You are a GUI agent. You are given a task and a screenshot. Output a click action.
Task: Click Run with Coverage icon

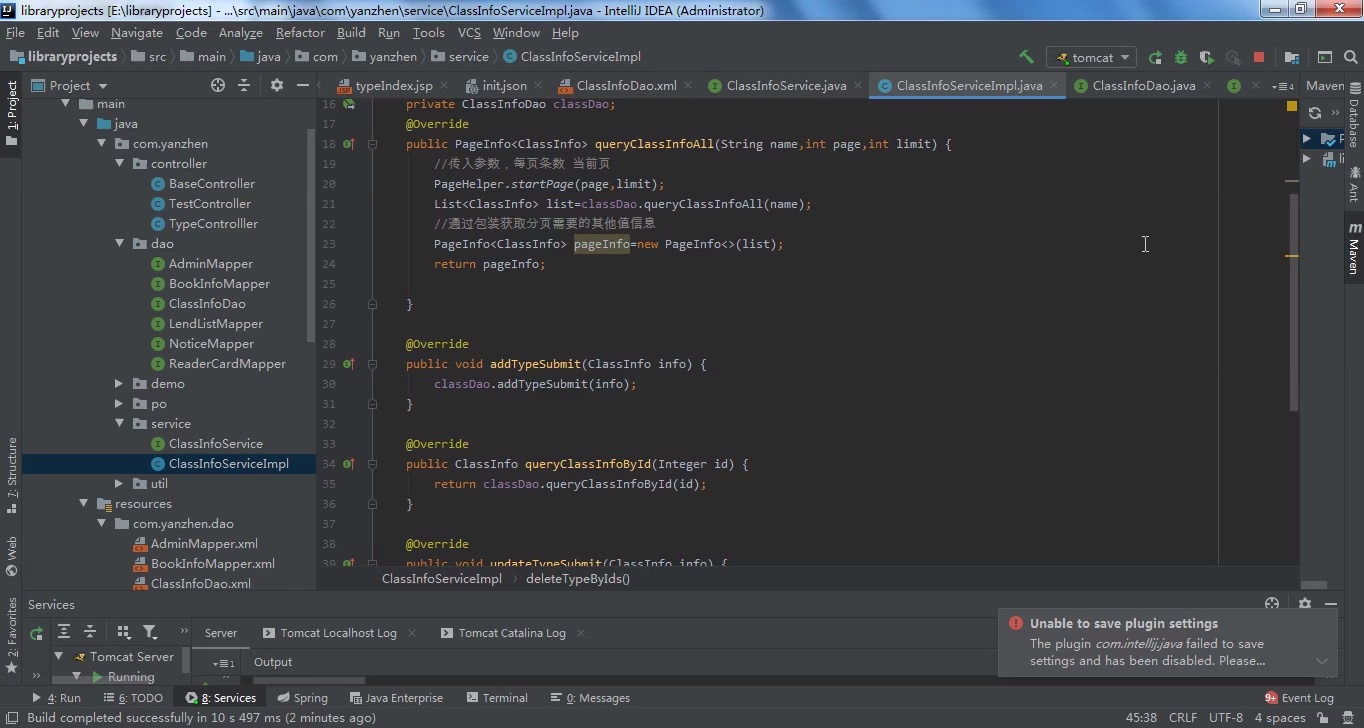(x=1207, y=57)
